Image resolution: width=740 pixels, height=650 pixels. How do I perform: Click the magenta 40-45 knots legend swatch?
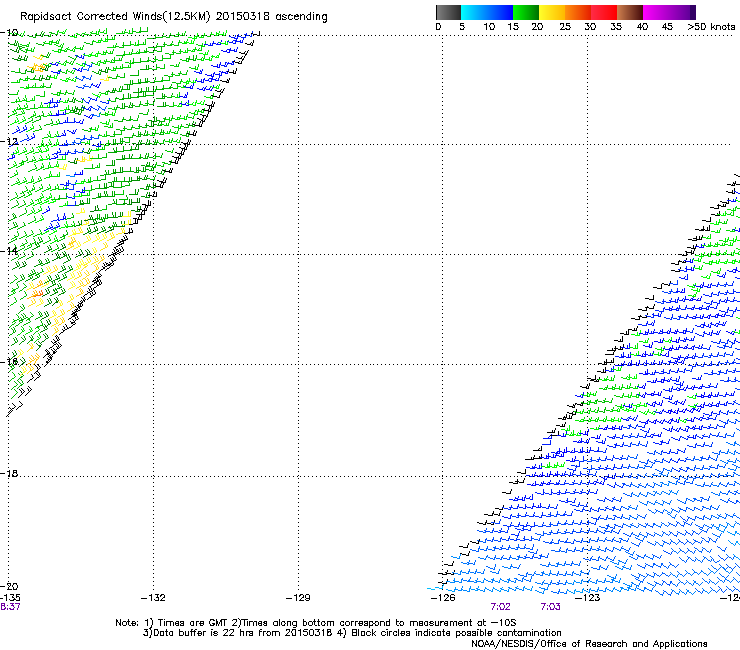pyautogui.click(x=656, y=12)
